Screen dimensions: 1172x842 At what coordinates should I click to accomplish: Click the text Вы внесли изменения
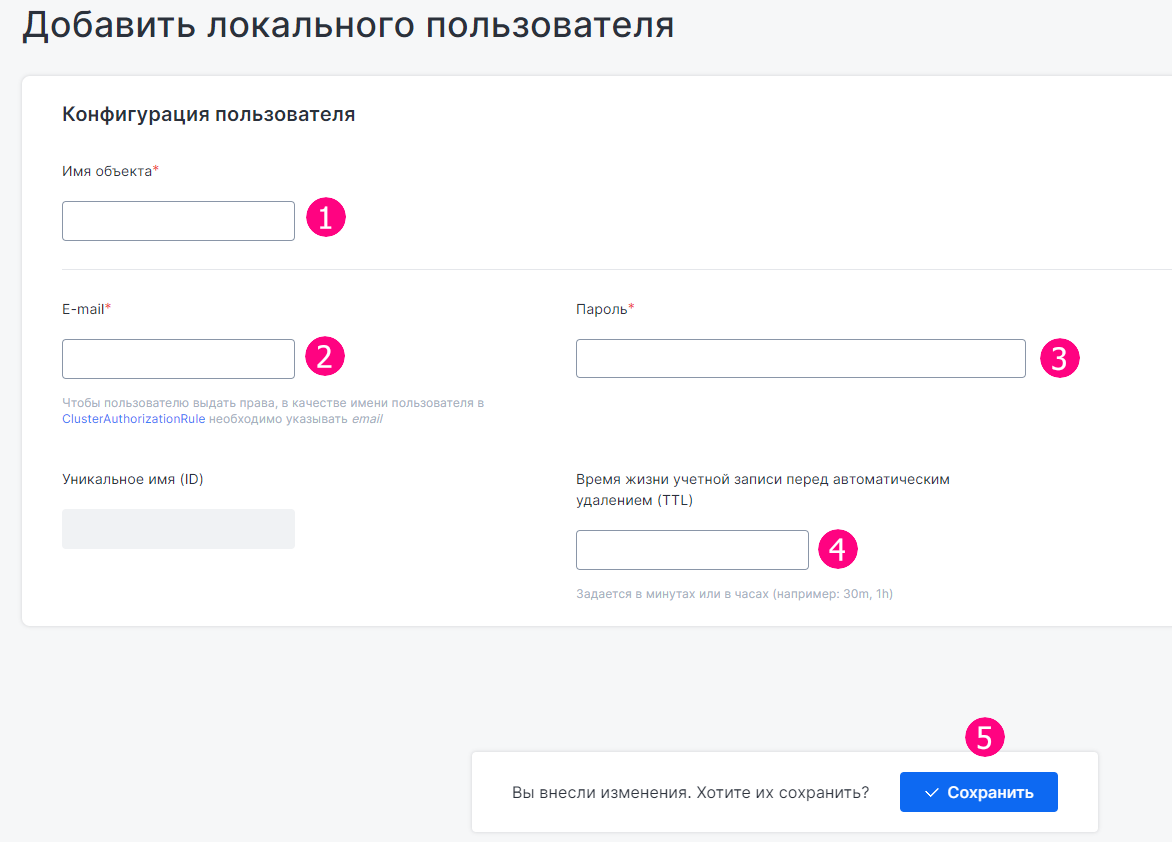601,793
